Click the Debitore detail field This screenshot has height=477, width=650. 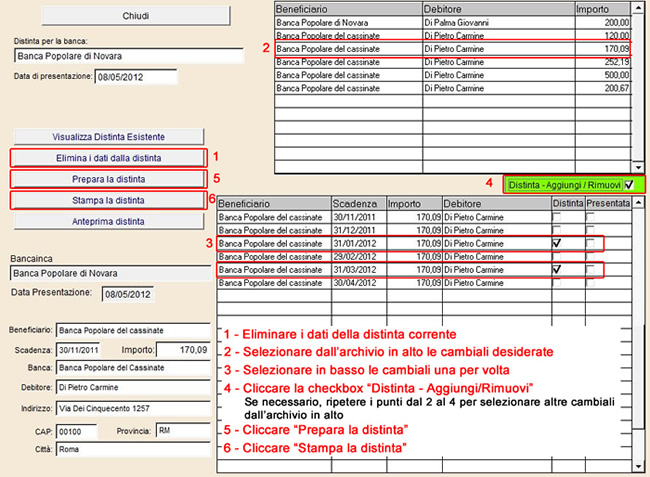point(133,387)
